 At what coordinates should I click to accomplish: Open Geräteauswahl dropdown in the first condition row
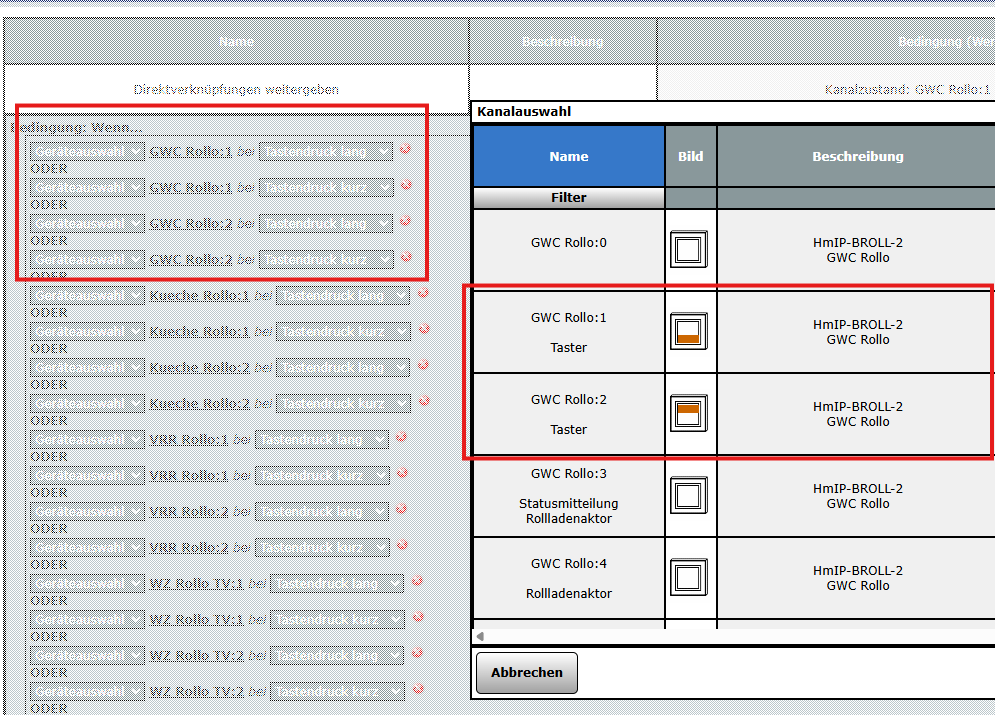88,152
